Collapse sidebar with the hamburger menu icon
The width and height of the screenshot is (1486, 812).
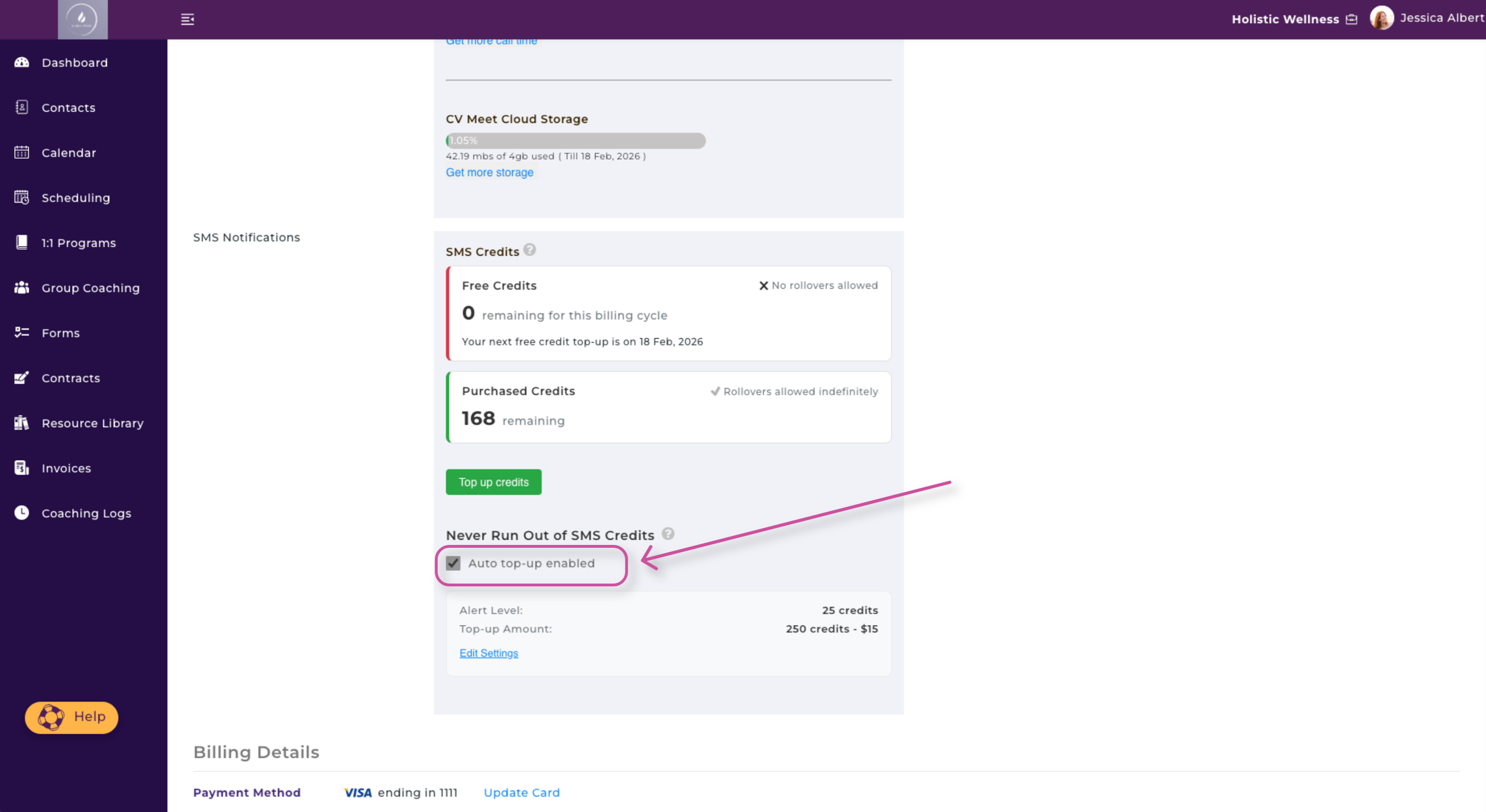tap(187, 20)
